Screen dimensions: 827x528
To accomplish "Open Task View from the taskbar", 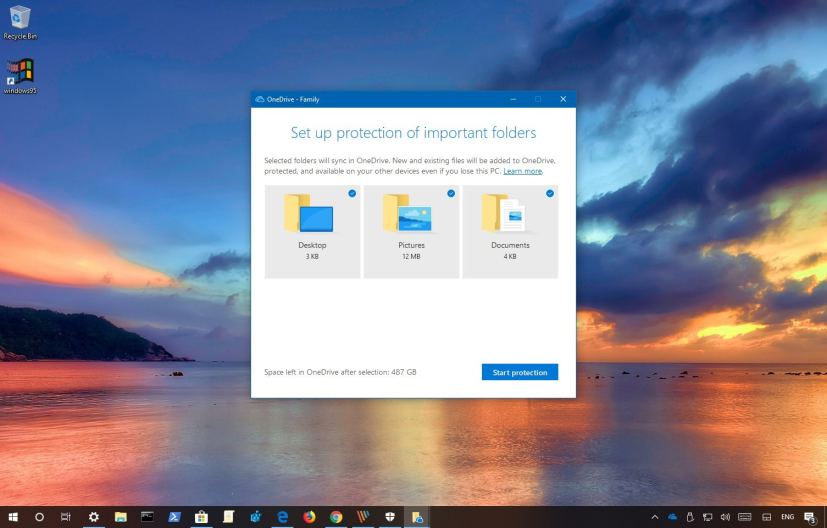I will (65, 517).
